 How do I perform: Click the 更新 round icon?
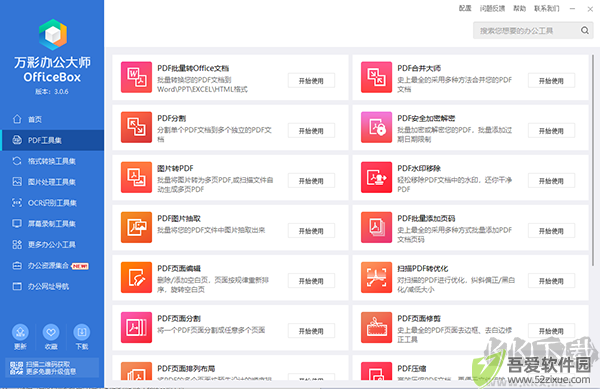coord(20,332)
